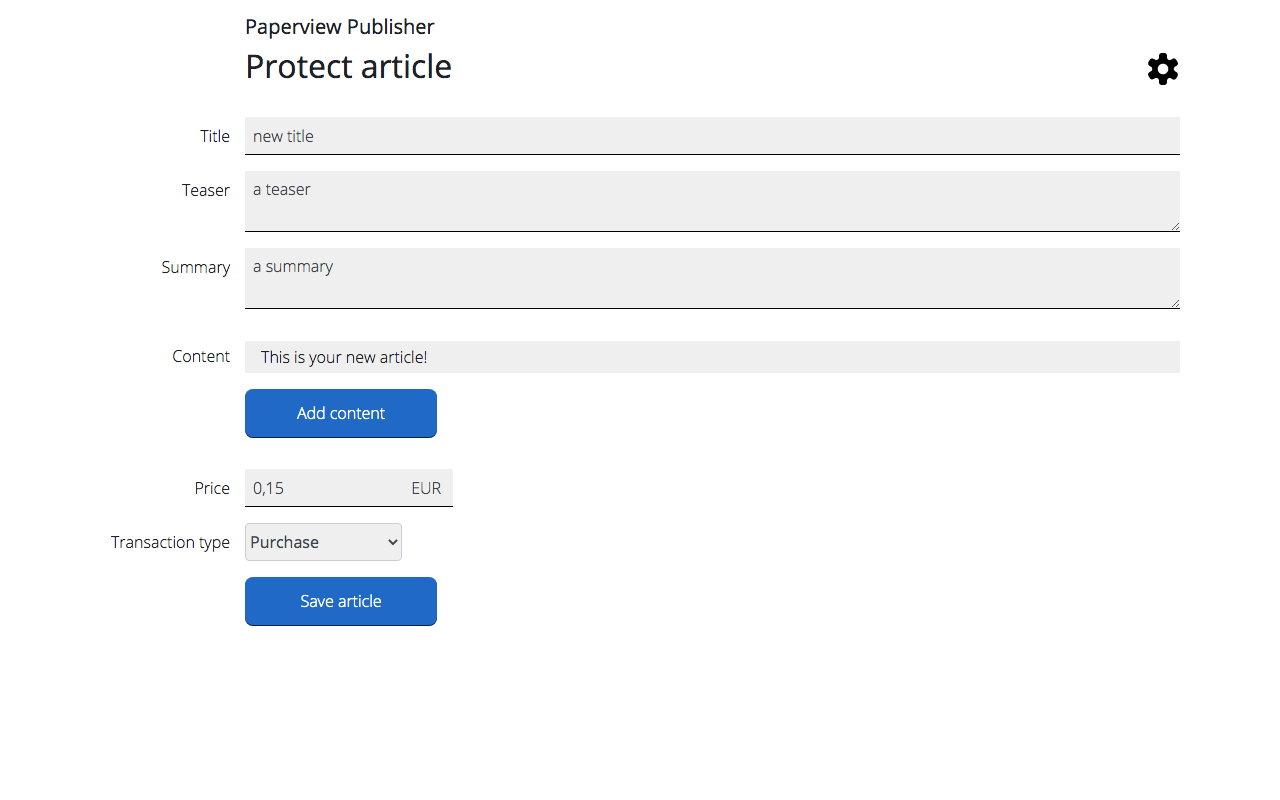Open settings via the gear icon
Viewport: 1280px width, 800px height.
click(x=1162, y=69)
